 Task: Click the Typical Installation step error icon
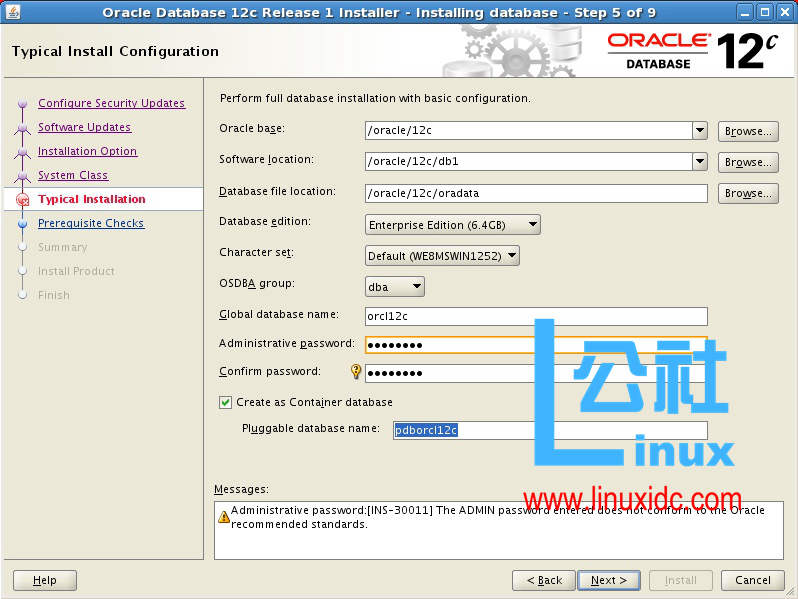point(22,200)
